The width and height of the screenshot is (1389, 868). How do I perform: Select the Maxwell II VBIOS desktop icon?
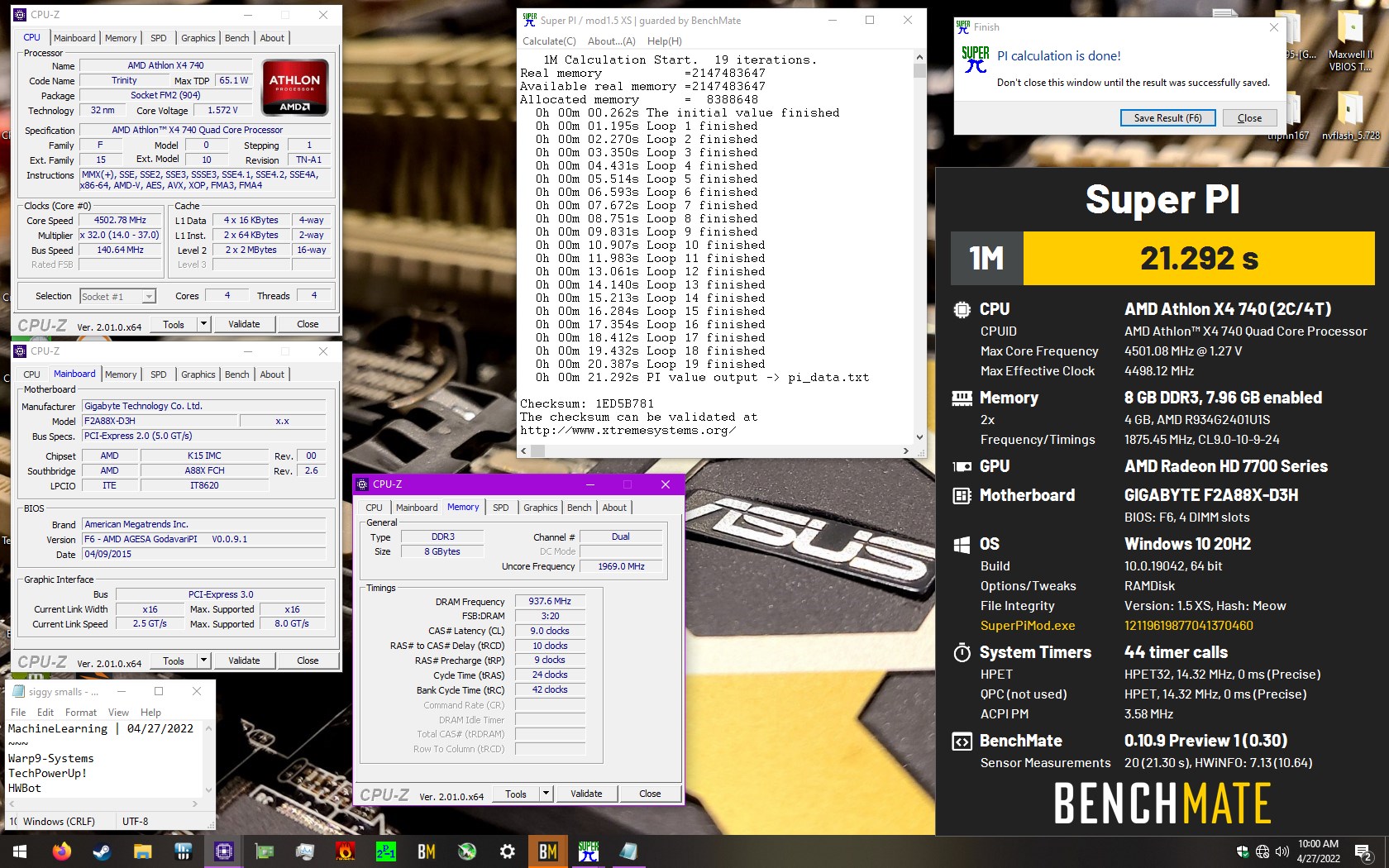point(1350,41)
